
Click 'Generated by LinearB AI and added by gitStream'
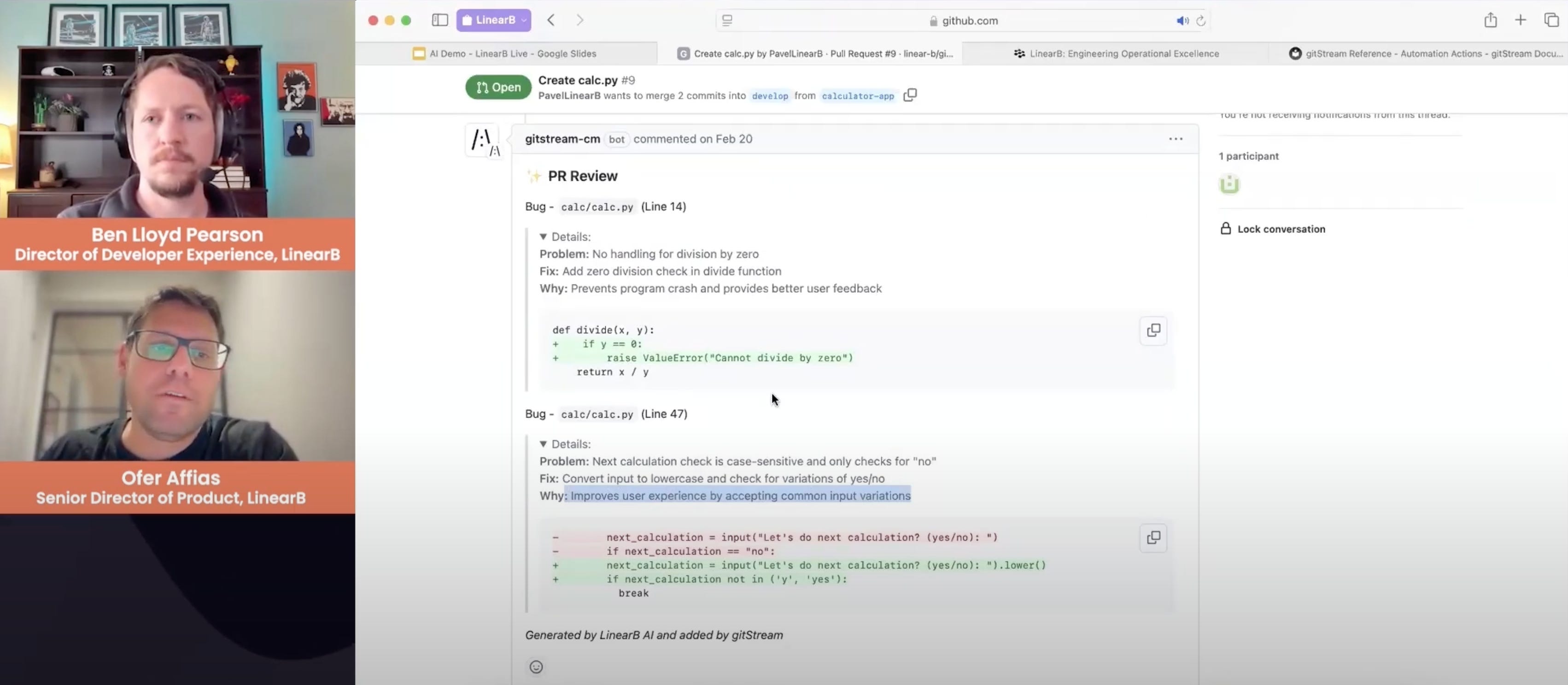coord(654,635)
